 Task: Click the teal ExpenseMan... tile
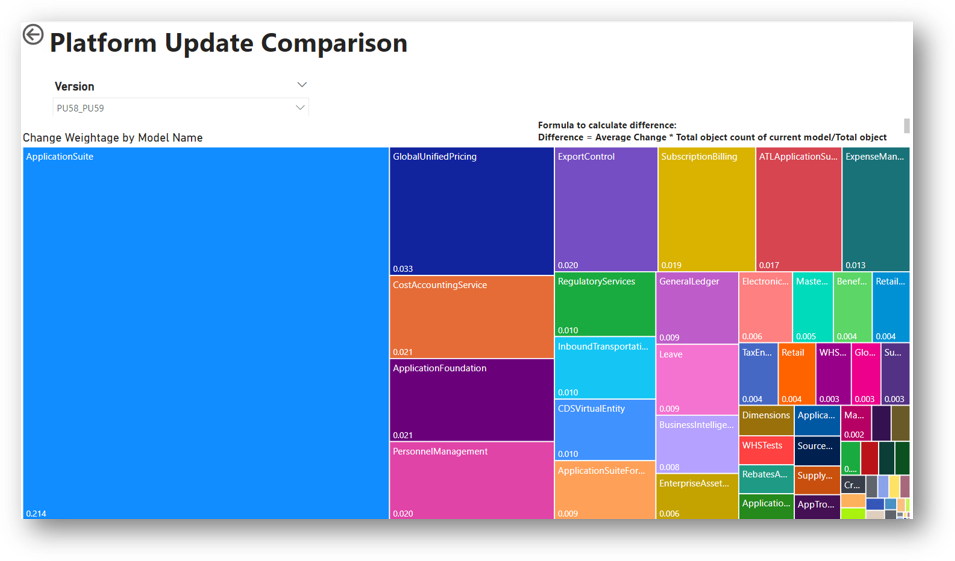click(x=875, y=209)
